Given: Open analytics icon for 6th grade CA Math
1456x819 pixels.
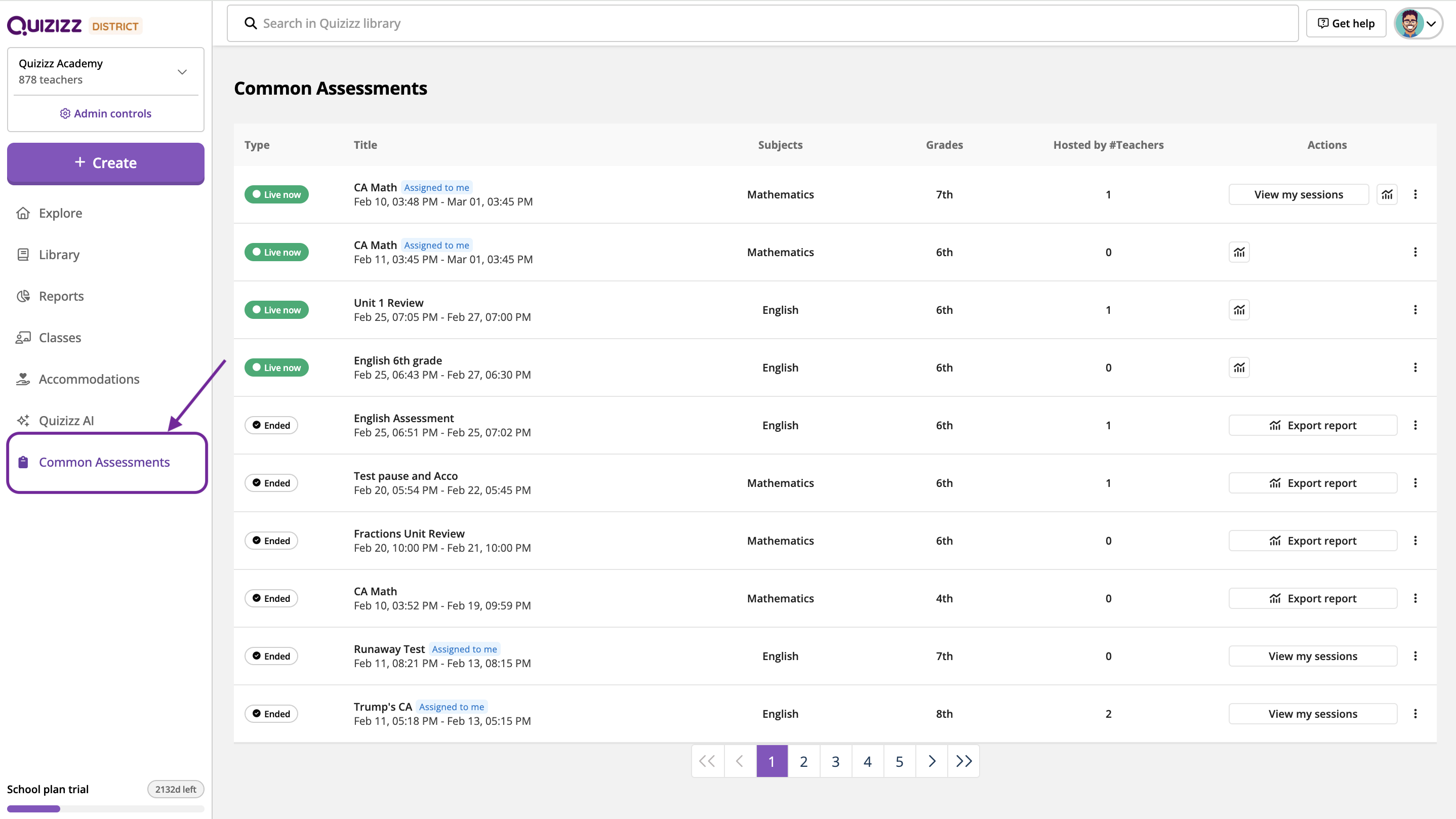Looking at the screenshot, I should coord(1239,252).
